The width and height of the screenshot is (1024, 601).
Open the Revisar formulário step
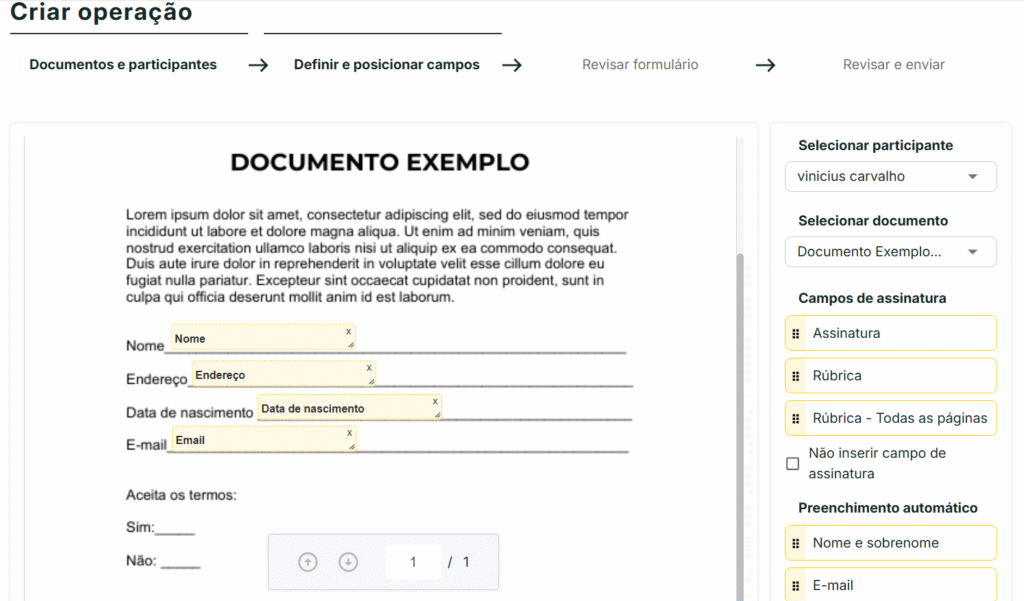point(640,65)
